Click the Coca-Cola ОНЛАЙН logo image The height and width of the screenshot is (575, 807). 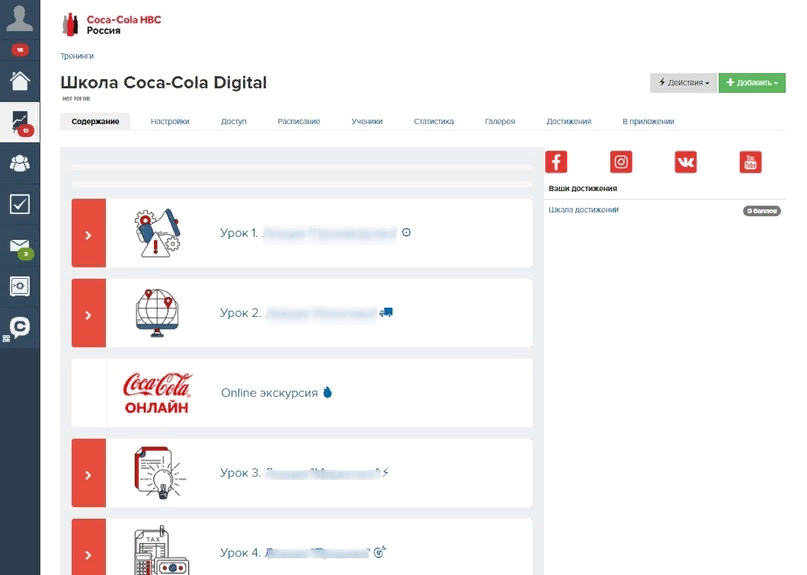click(157, 393)
